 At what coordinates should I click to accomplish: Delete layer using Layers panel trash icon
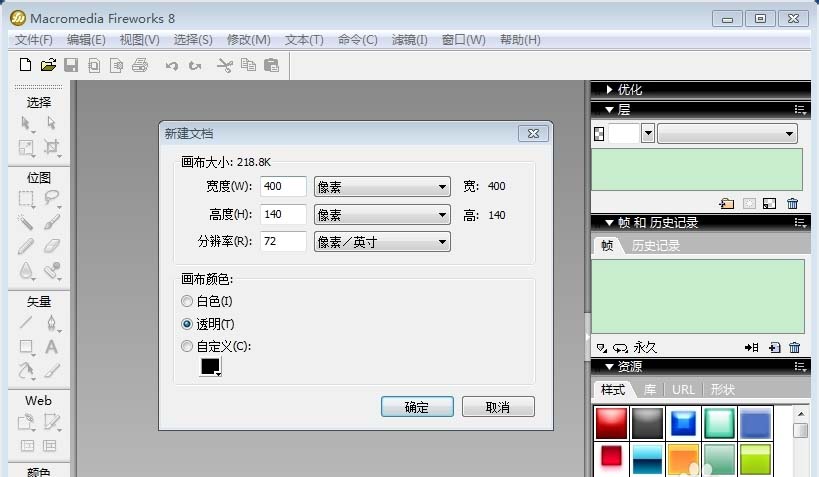coord(792,204)
